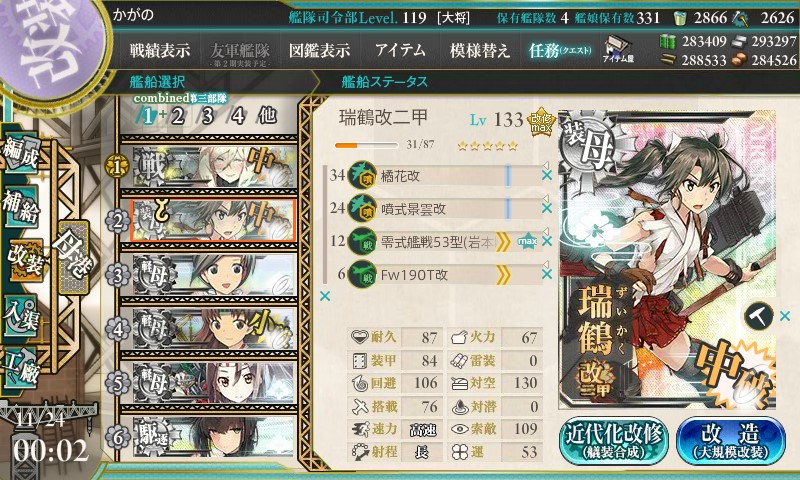Open the 工廠 factory sidebar icon

(x=22, y=368)
